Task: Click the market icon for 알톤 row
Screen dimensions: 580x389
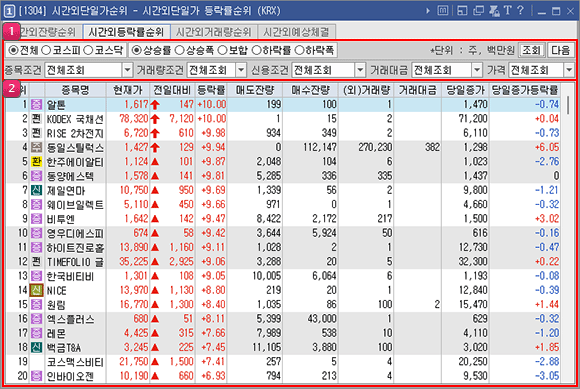Action: [36, 105]
